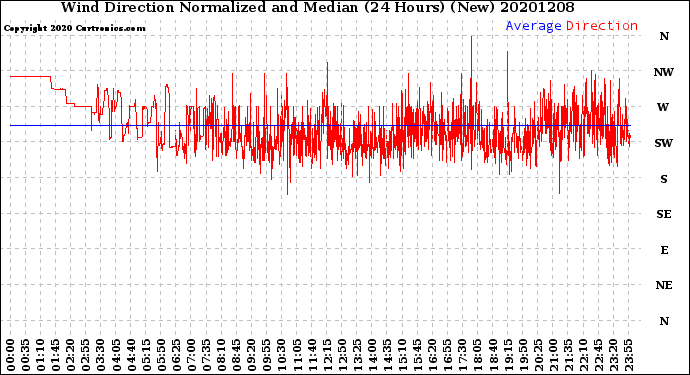Screen dimensions: 690x375
Task: Click the 'NW' direction axis label
Action: 664,72
